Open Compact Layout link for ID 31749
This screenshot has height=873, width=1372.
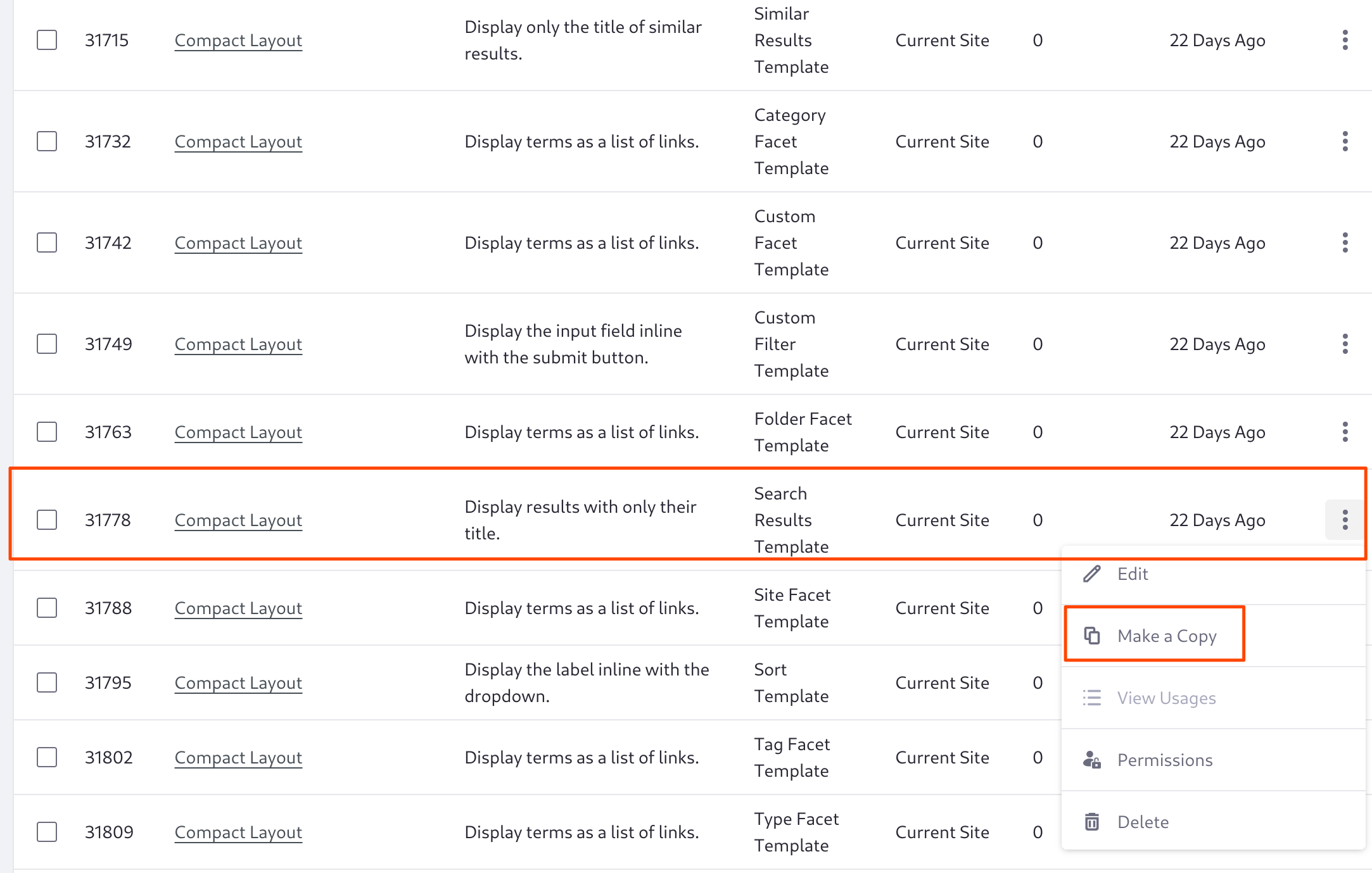(x=238, y=344)
